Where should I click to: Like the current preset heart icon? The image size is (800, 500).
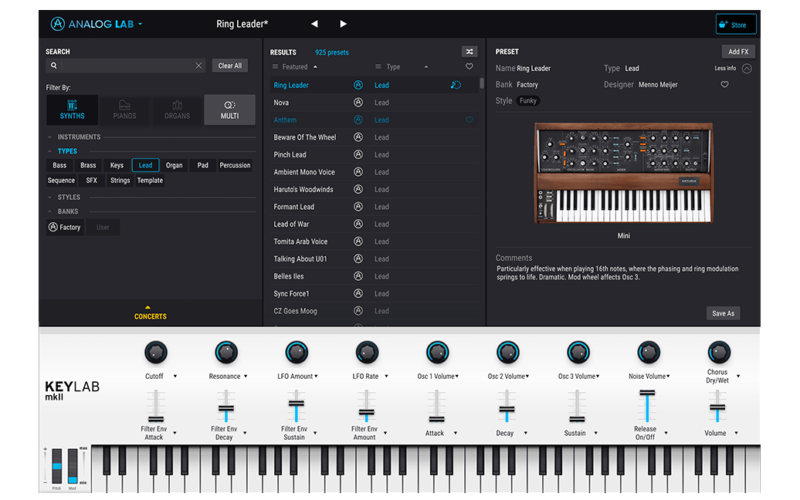click(x=724, y=85)
